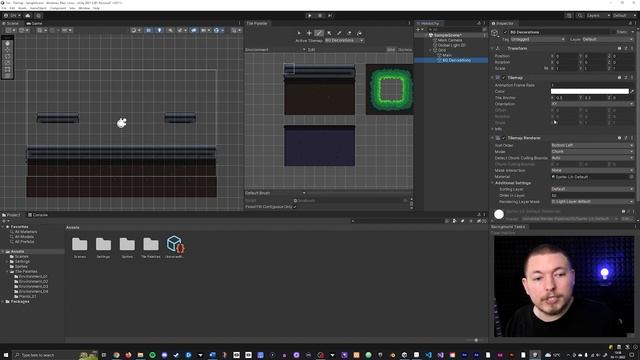The width and height of the screenshot is (640, 360).
Task: Toggle Tilemap component enabled checkbox
Action: tap(504, 78)
